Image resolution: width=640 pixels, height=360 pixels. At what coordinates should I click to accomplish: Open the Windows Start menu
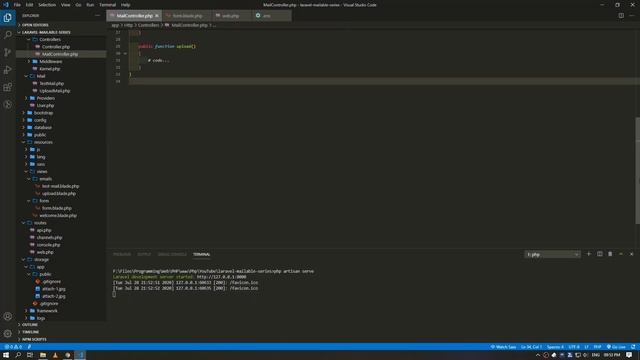click(6, 355)
